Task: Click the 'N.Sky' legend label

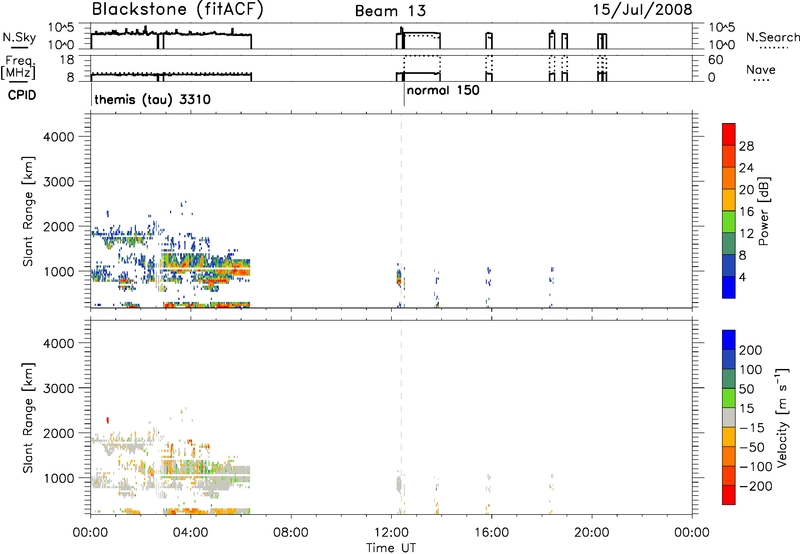Action: tap(19, 37)
